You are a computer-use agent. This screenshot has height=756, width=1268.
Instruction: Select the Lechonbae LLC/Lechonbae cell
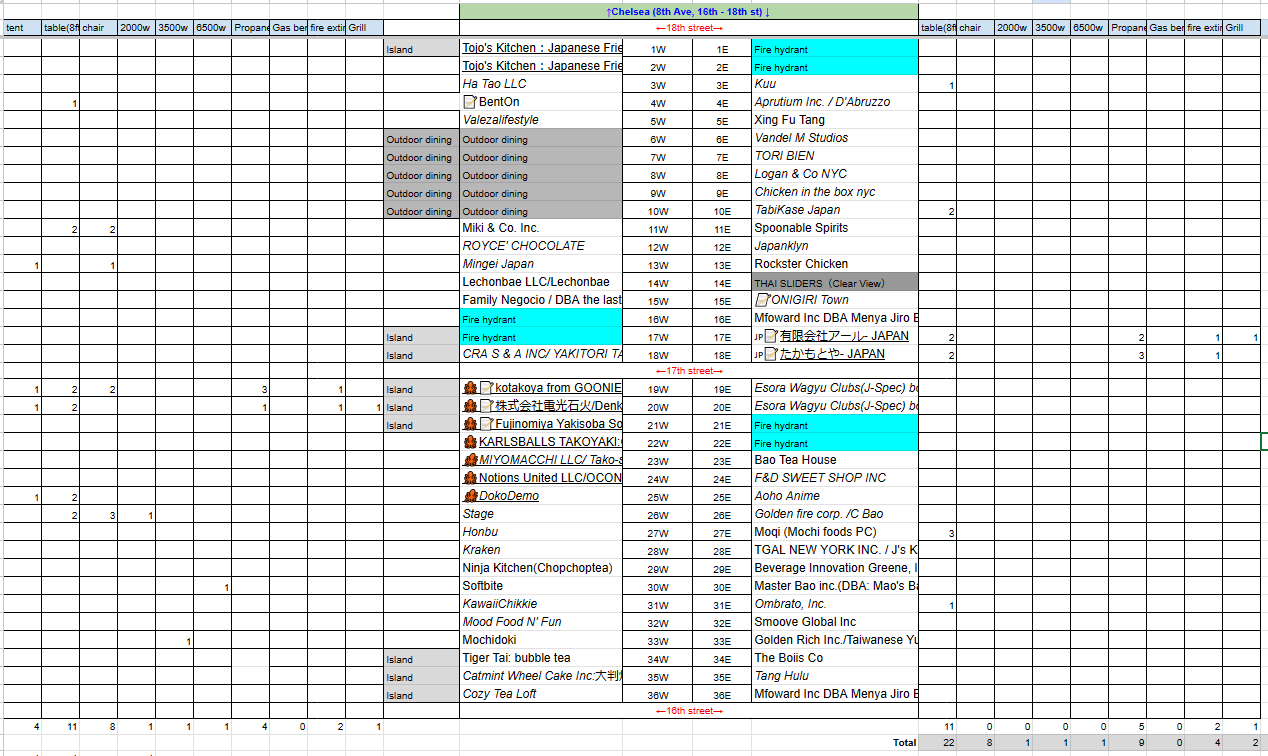click(x=541, y=282)
